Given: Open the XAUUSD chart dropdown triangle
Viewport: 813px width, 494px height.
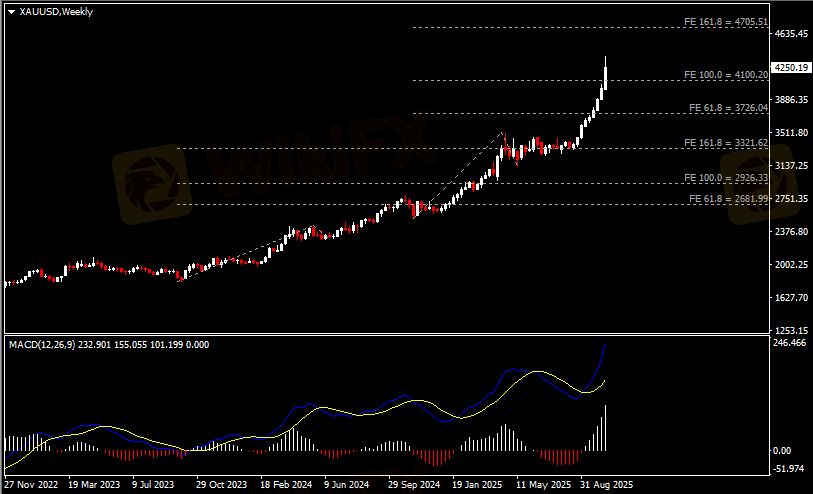Looking at the screenshot, I should [11, 12].
